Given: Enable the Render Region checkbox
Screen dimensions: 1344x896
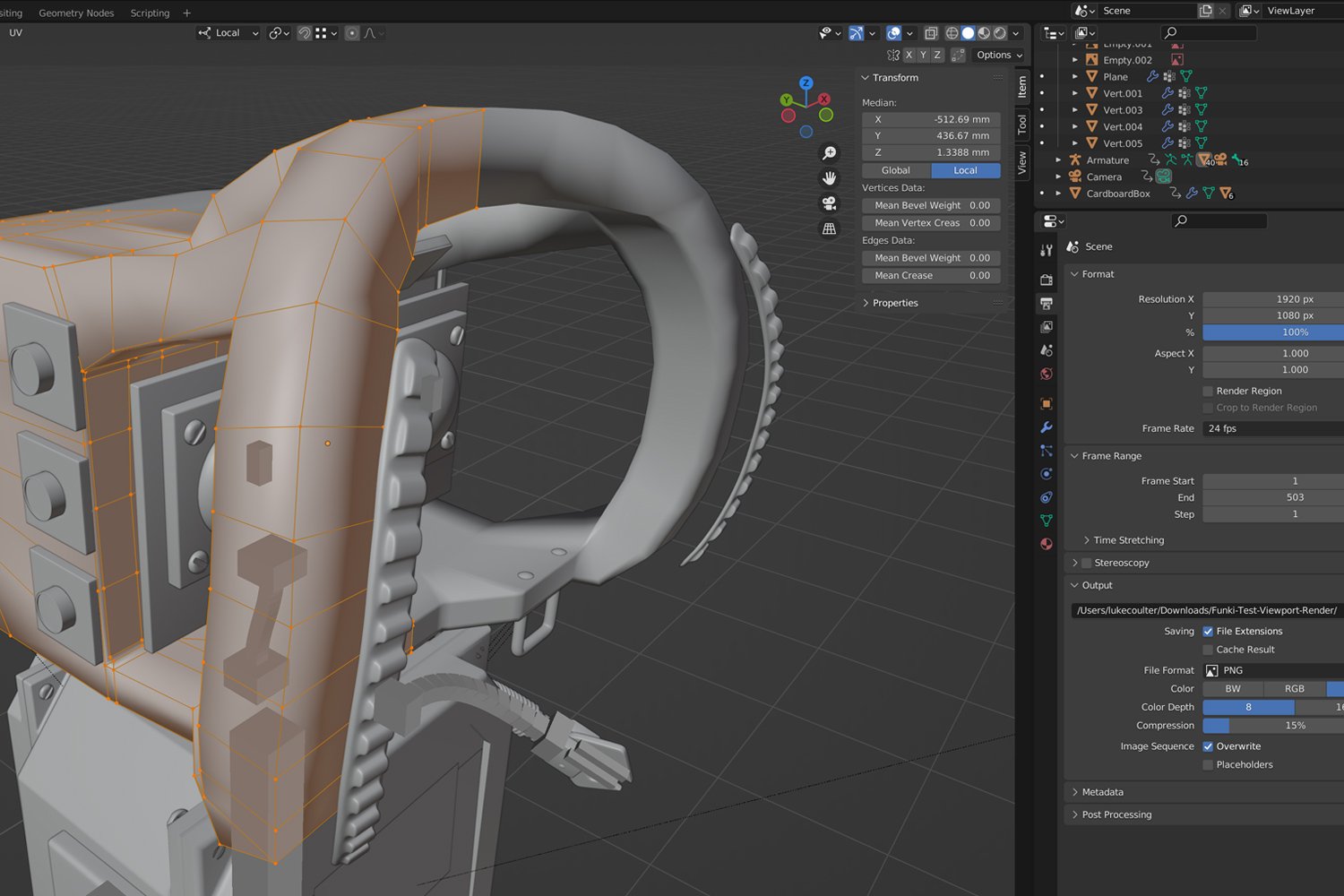Looking at the screenshot, I should (1208, 391).
